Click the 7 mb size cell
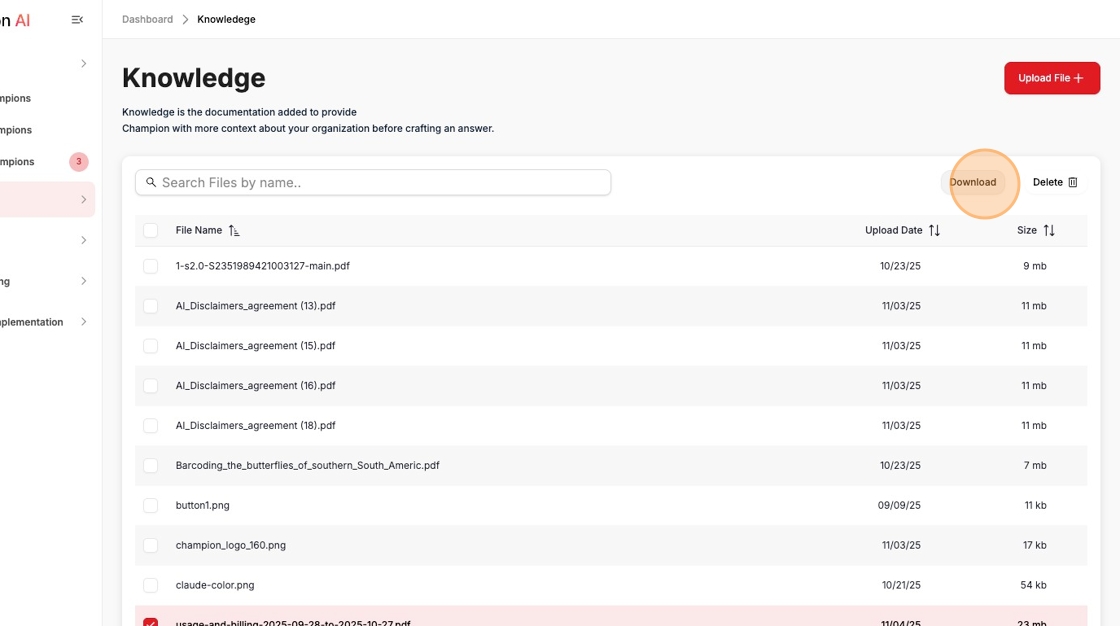 tap(1035, 465)
